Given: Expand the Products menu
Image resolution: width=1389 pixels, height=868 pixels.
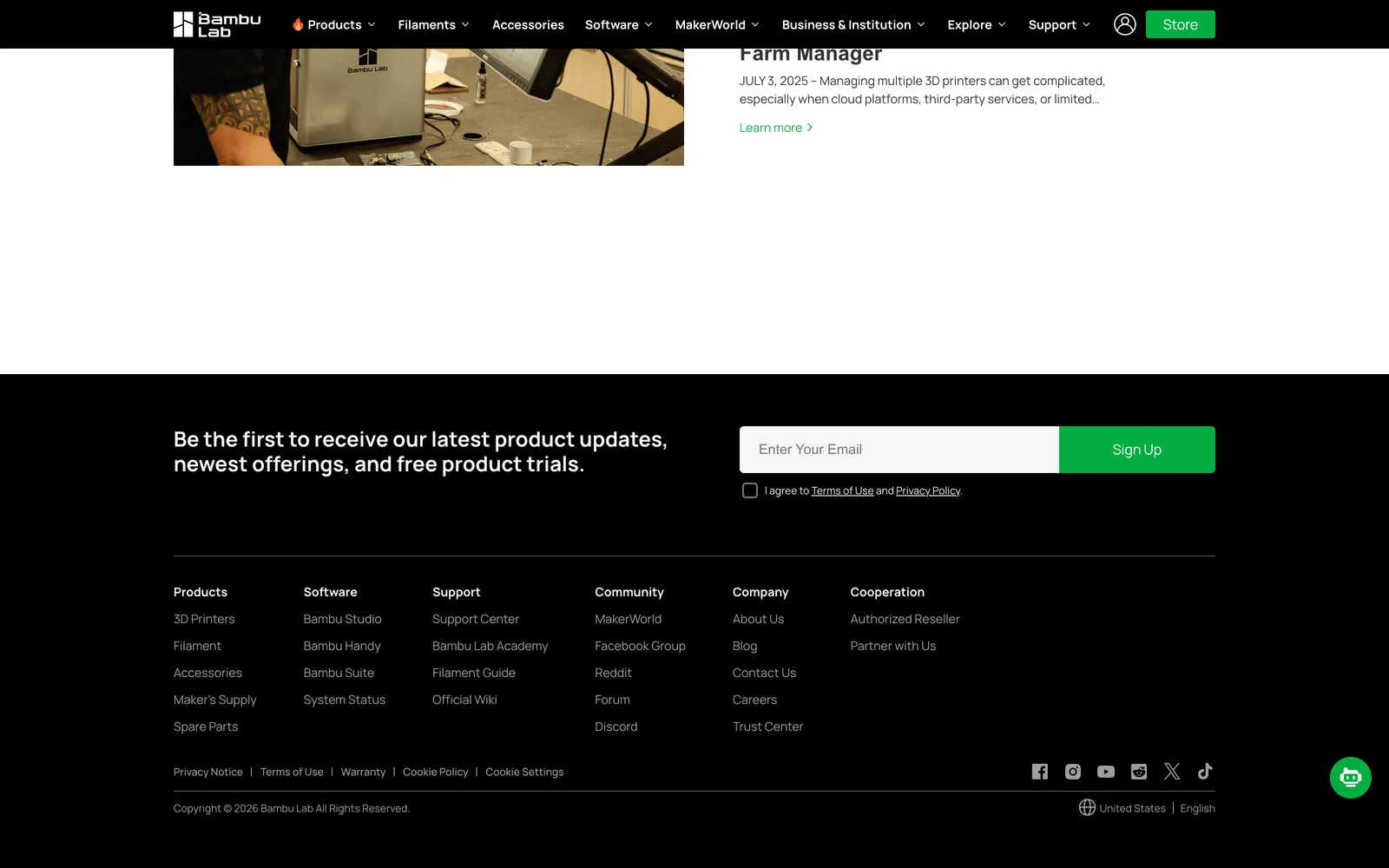Looking at the screenshot, I should click(x=334, y=24).
